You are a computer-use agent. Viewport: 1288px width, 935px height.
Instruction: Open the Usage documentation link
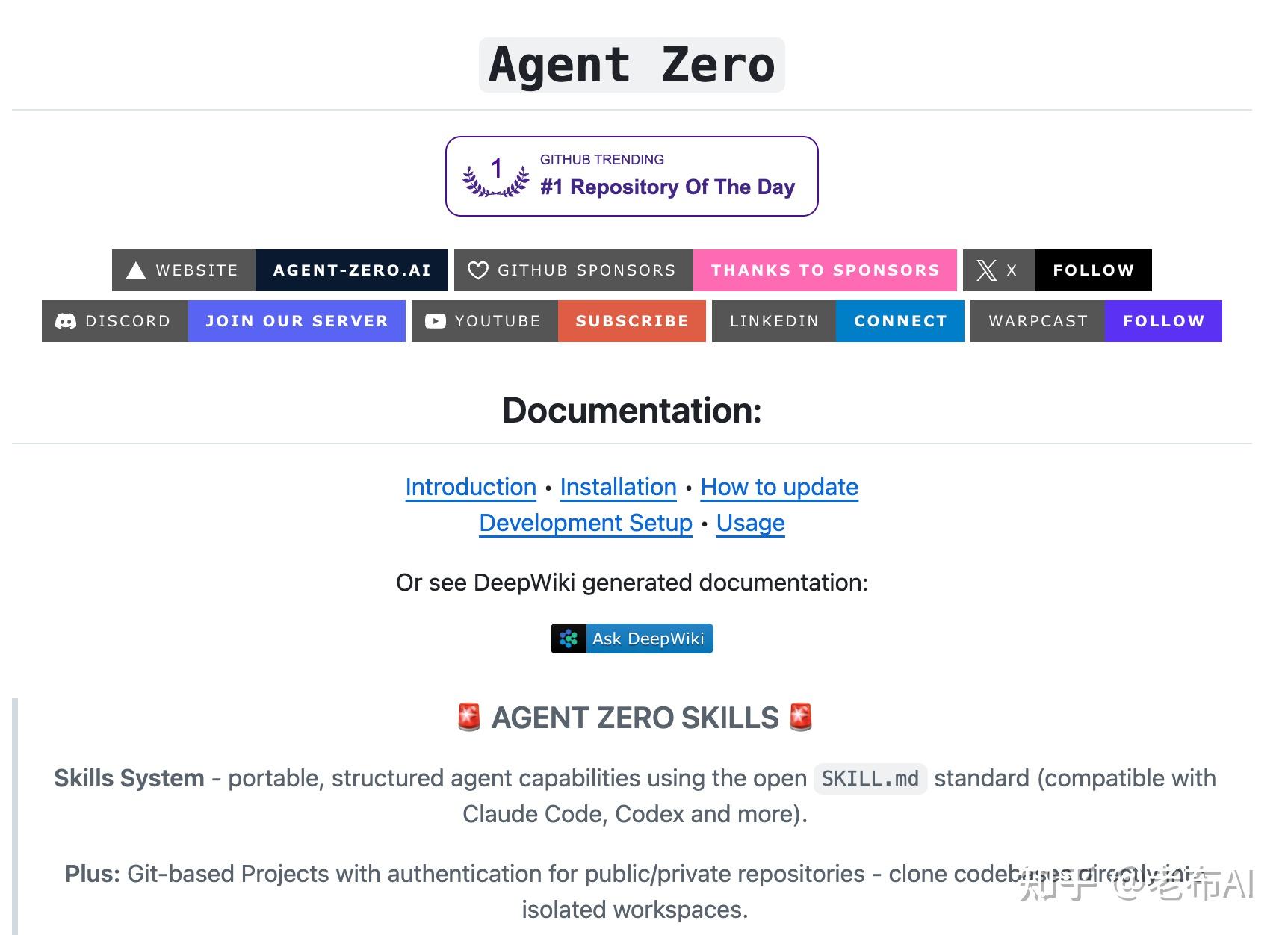[x=750, y=523]
